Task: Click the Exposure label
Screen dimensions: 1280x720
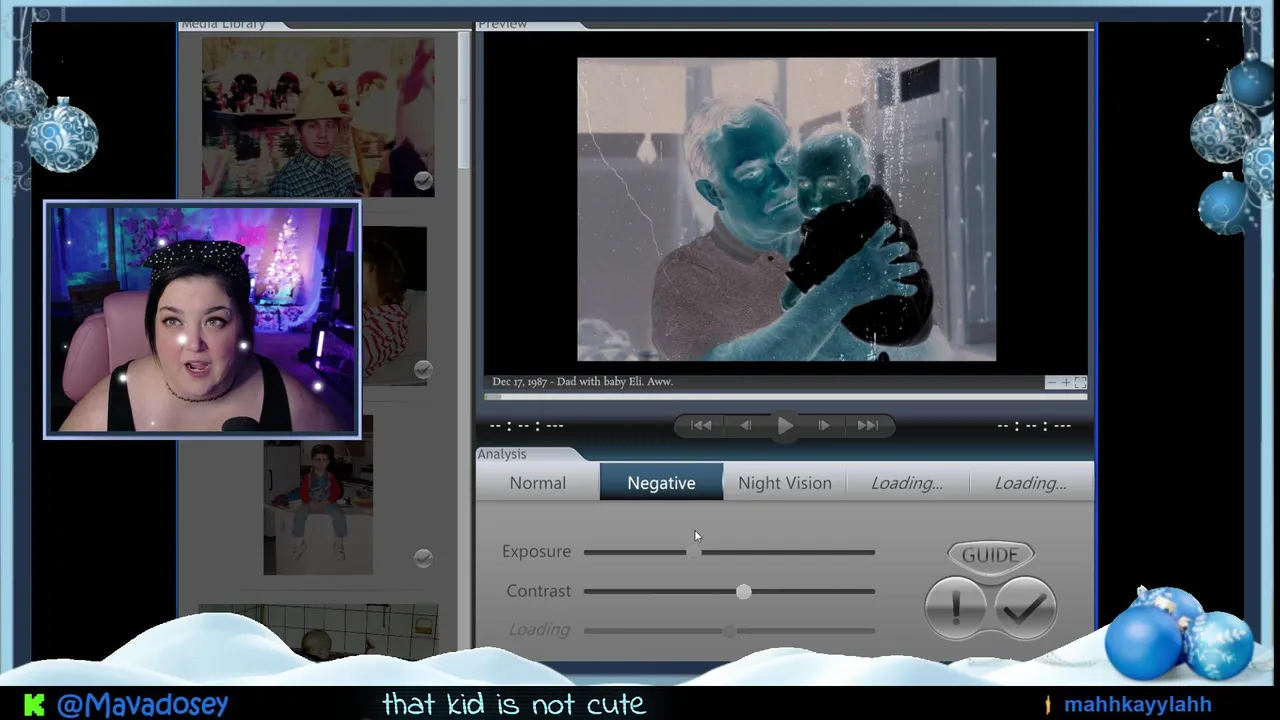Action: point(536,552)
